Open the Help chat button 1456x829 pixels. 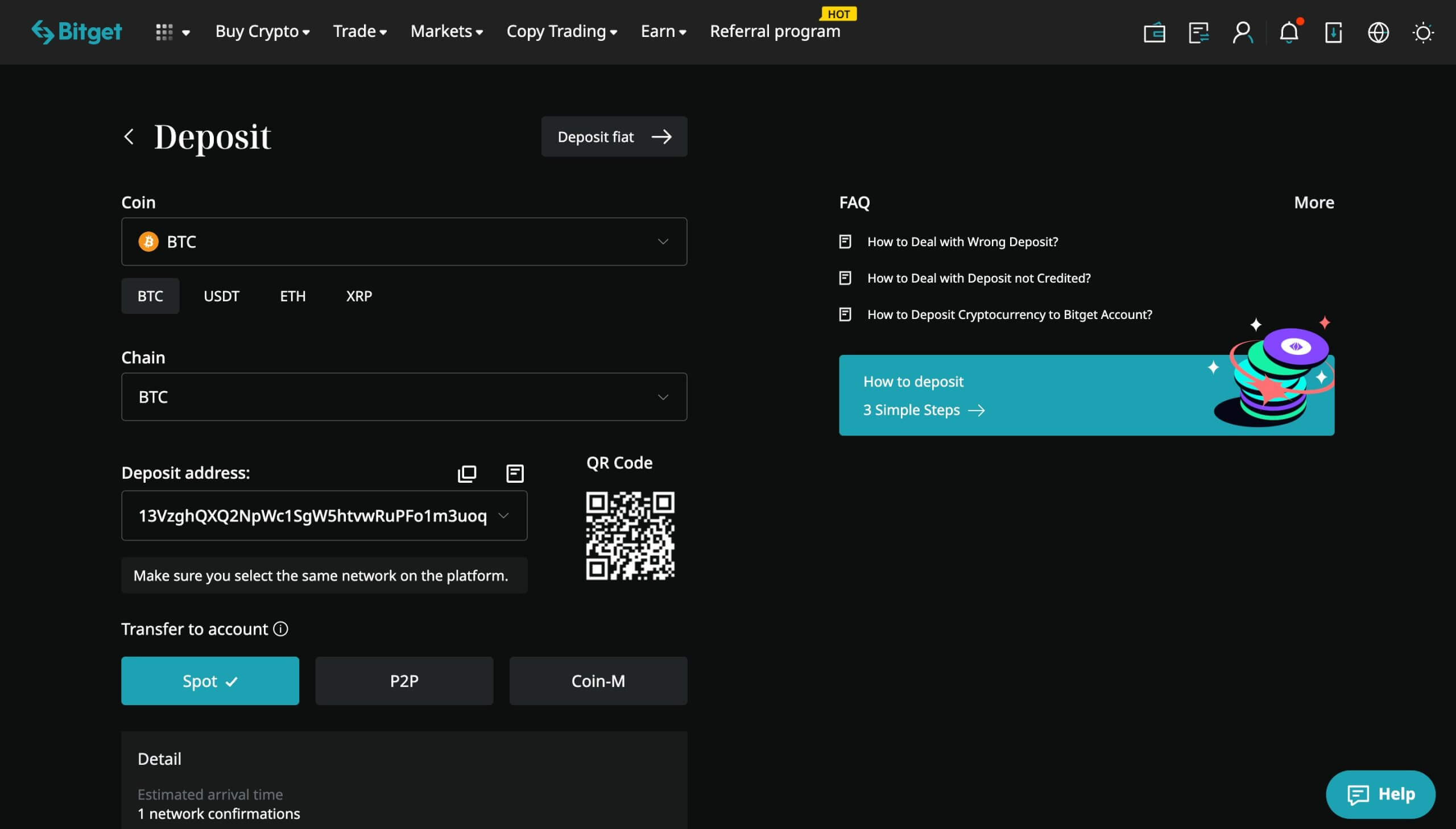click(1380, 794)
